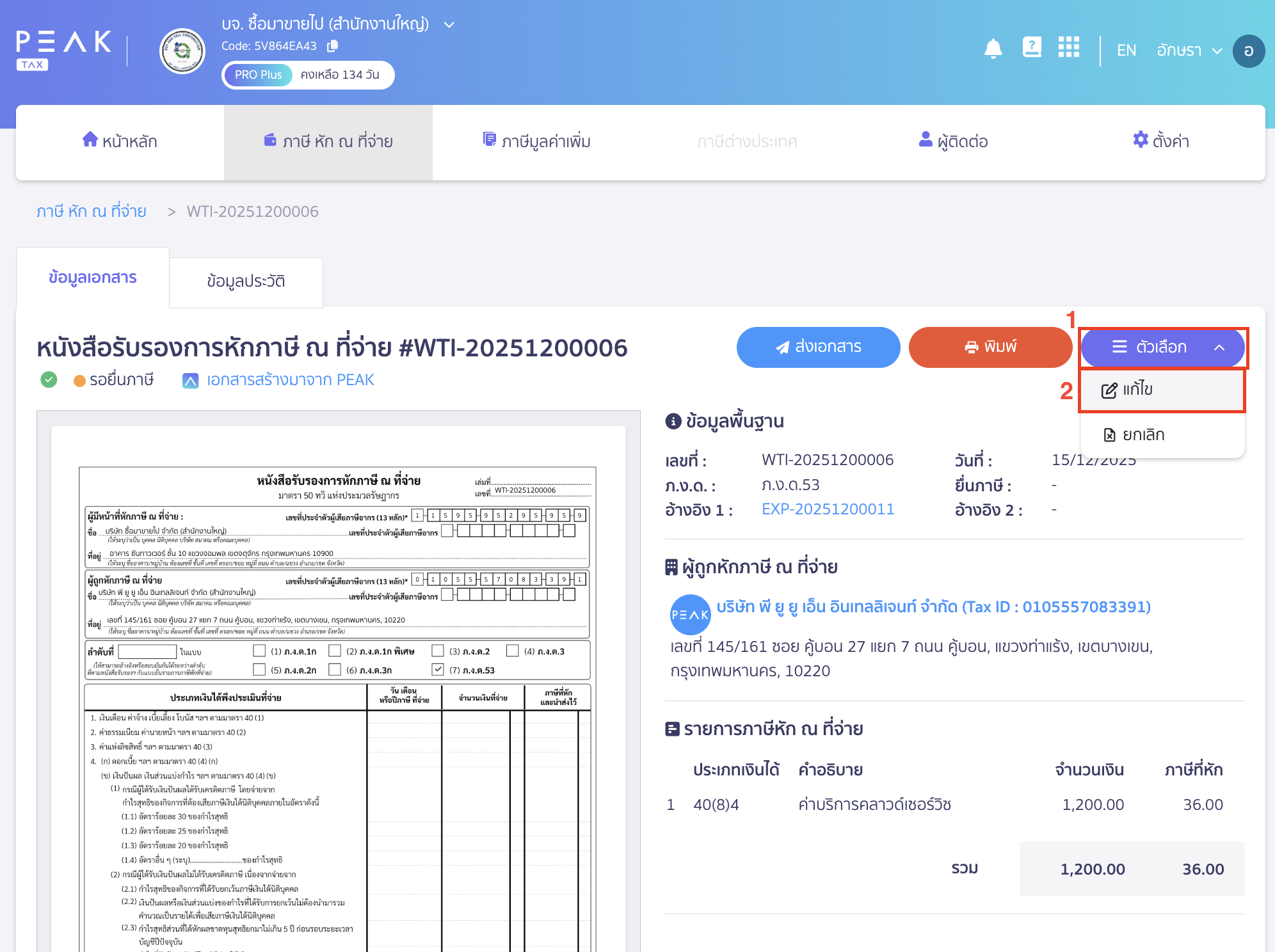Switch to ข้อมูลประวัติ tab
The height and width of the screenshot is (952, 1275).
[246, 282]
